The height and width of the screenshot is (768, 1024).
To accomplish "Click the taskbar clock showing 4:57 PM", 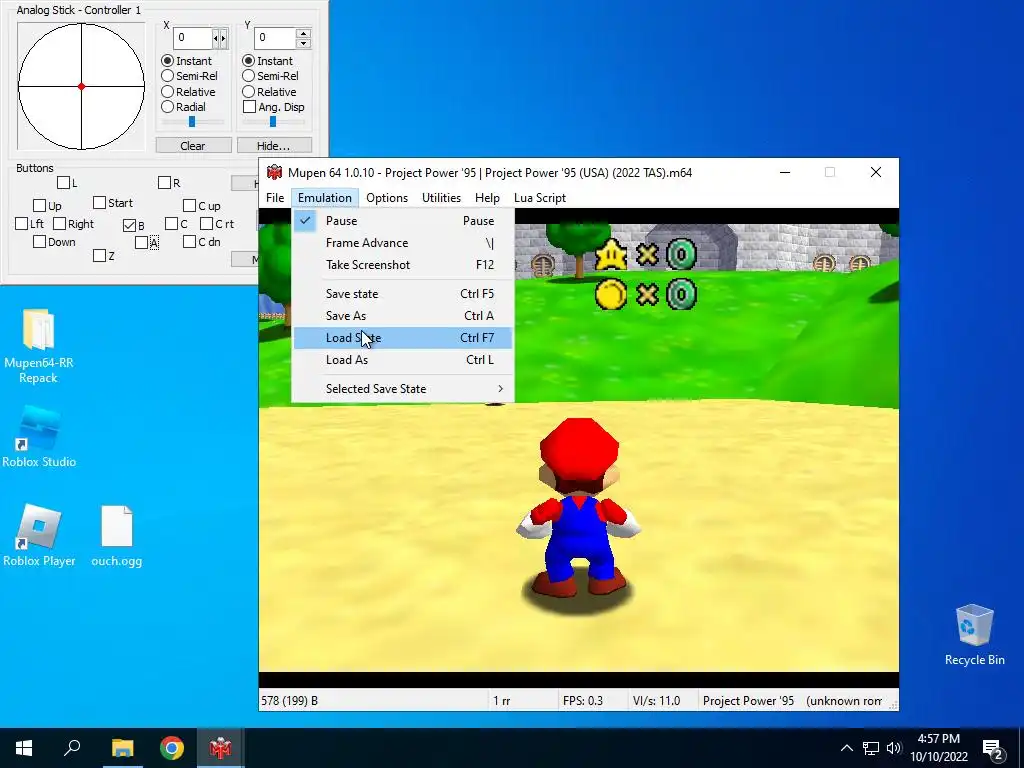I will click(x=938, y=748).
